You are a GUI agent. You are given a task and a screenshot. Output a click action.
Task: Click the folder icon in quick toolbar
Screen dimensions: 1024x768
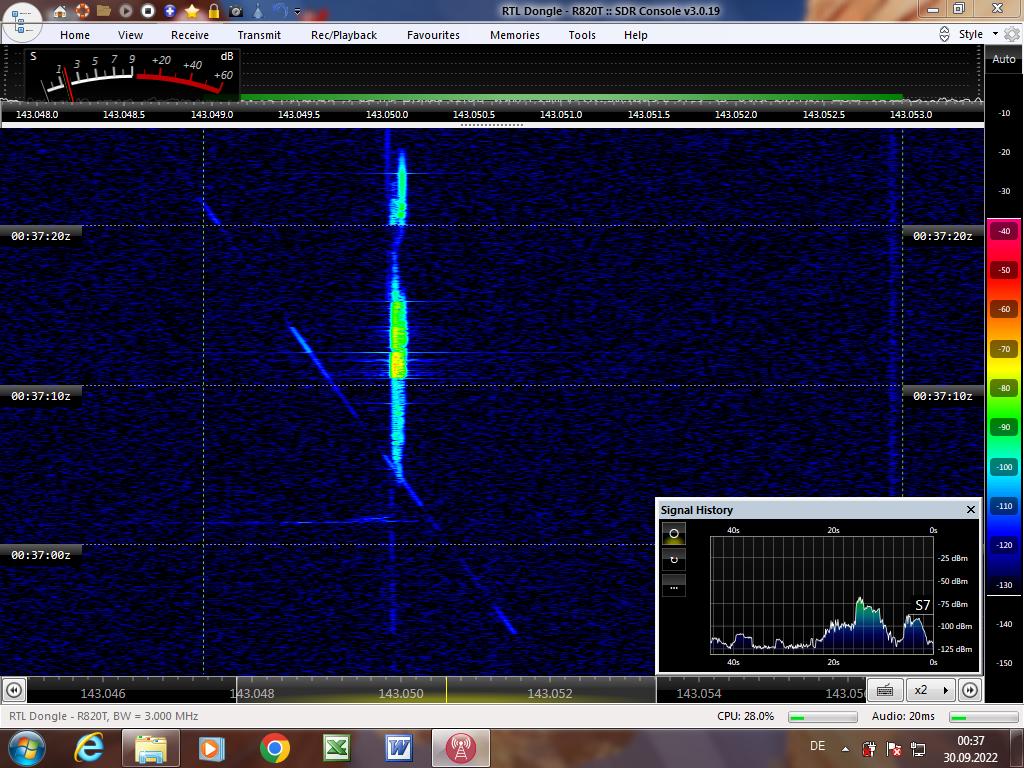pos(103,10)
